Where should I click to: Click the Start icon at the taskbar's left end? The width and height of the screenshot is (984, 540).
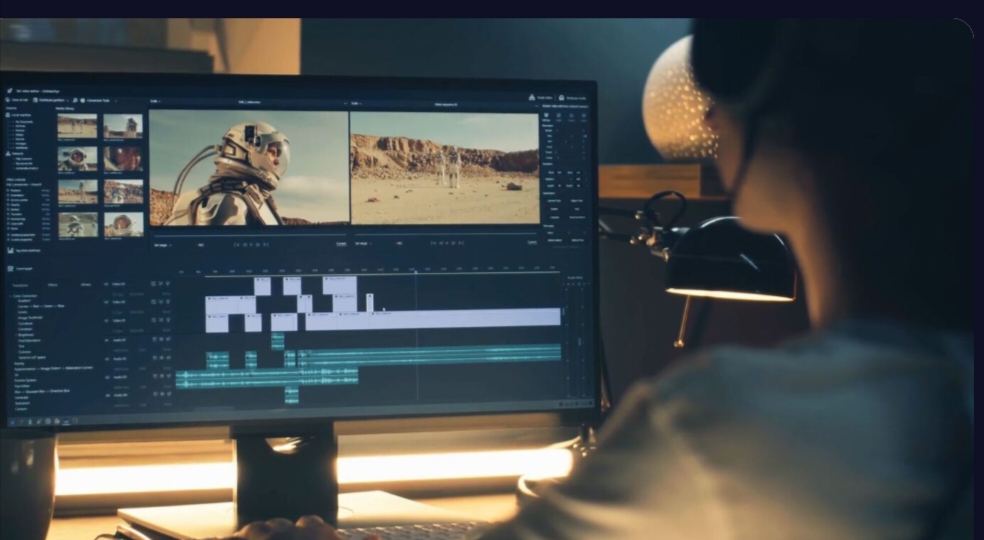12,422
